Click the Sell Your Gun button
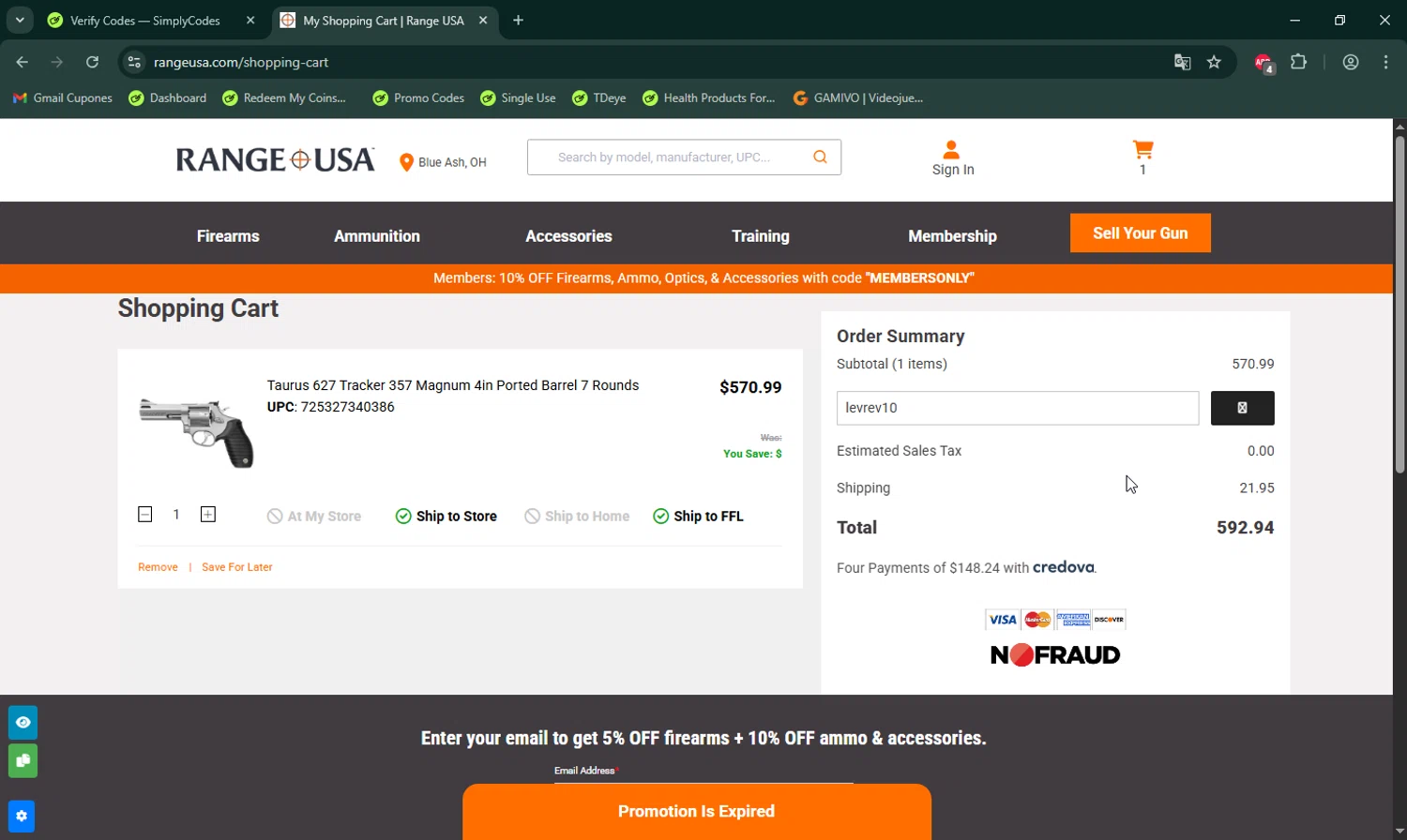 click(1140, 233)
